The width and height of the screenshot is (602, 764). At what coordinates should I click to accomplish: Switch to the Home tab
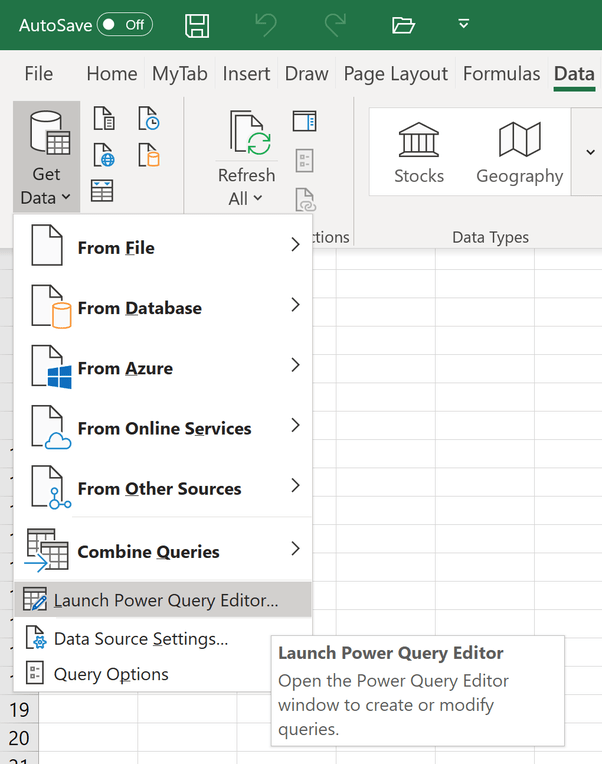[112, 74]
